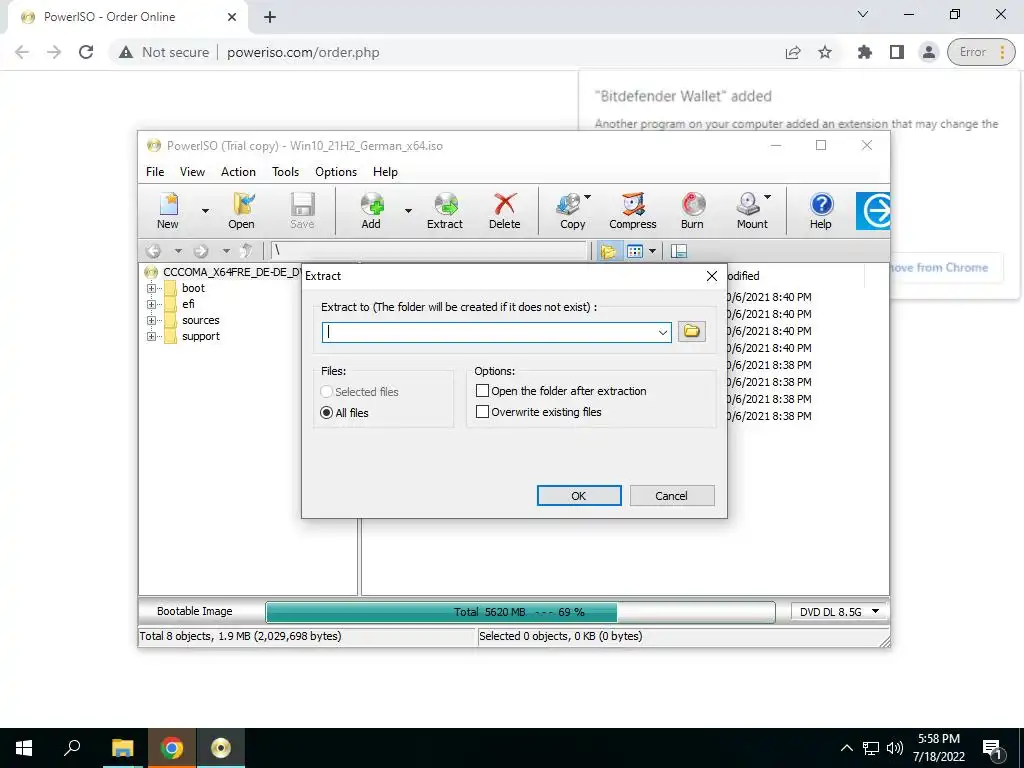Open a new Chrome tab
The height and width of the screenshot is (768, 1024).
coord(270,18)
